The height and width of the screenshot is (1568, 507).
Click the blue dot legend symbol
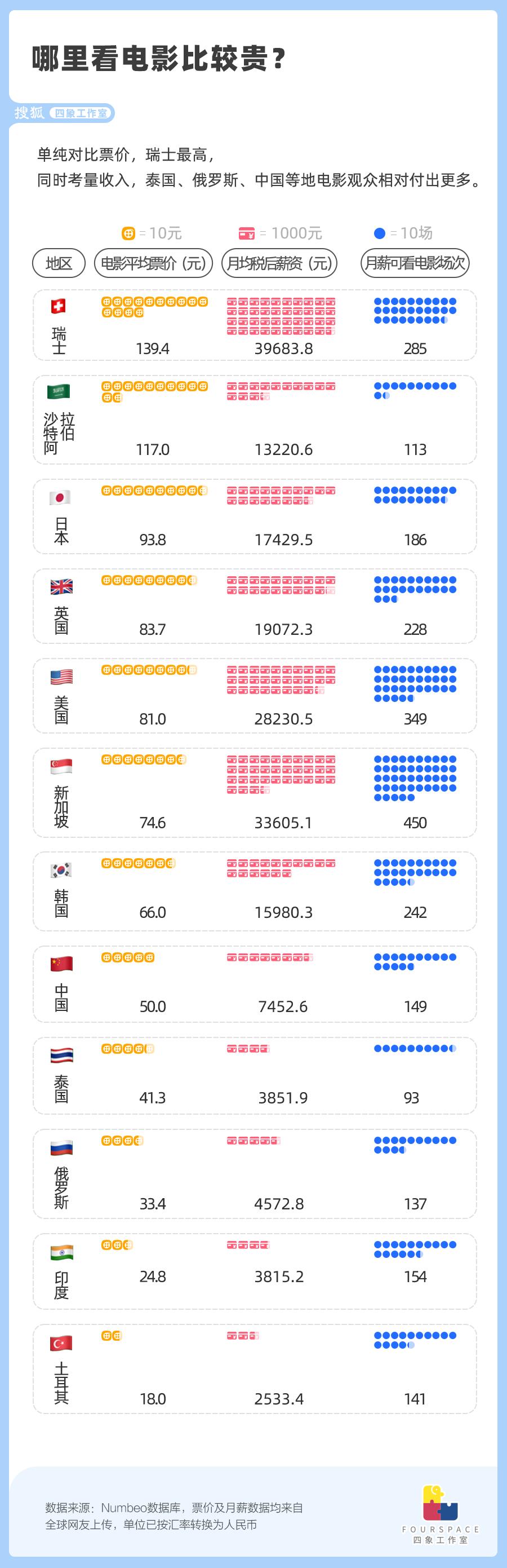click(379, 233)
